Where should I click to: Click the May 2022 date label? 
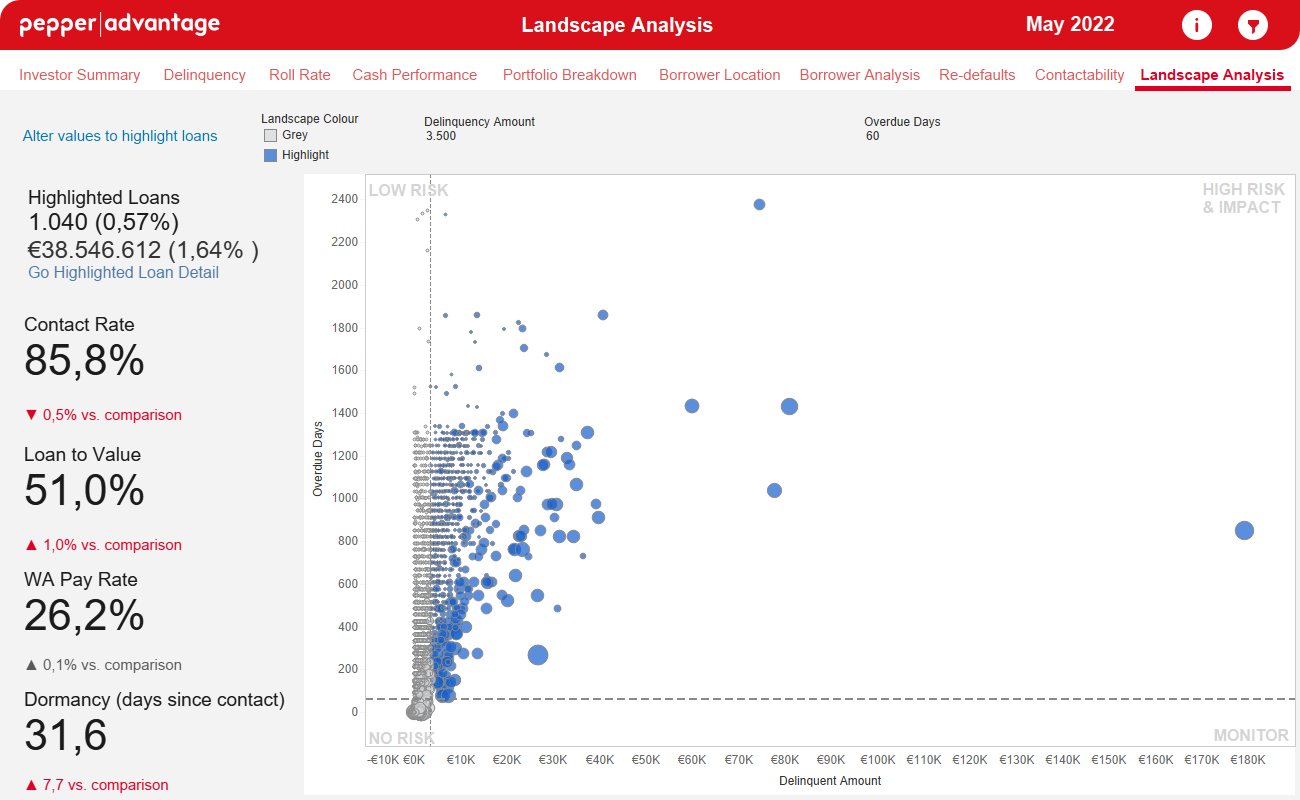tap(1070, 25)
